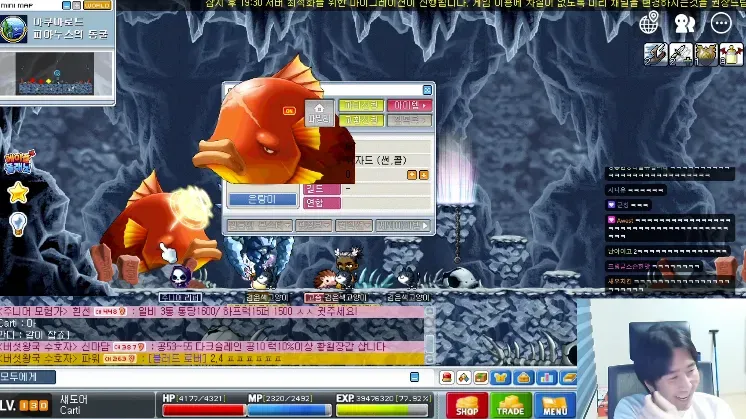Open the inventory bag icon
The image size is (746, 419).
tap(523, 378)
